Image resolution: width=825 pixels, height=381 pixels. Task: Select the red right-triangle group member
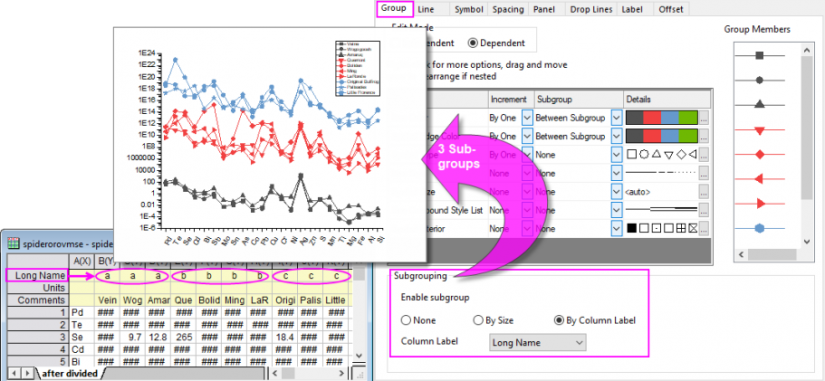(759, 203)
